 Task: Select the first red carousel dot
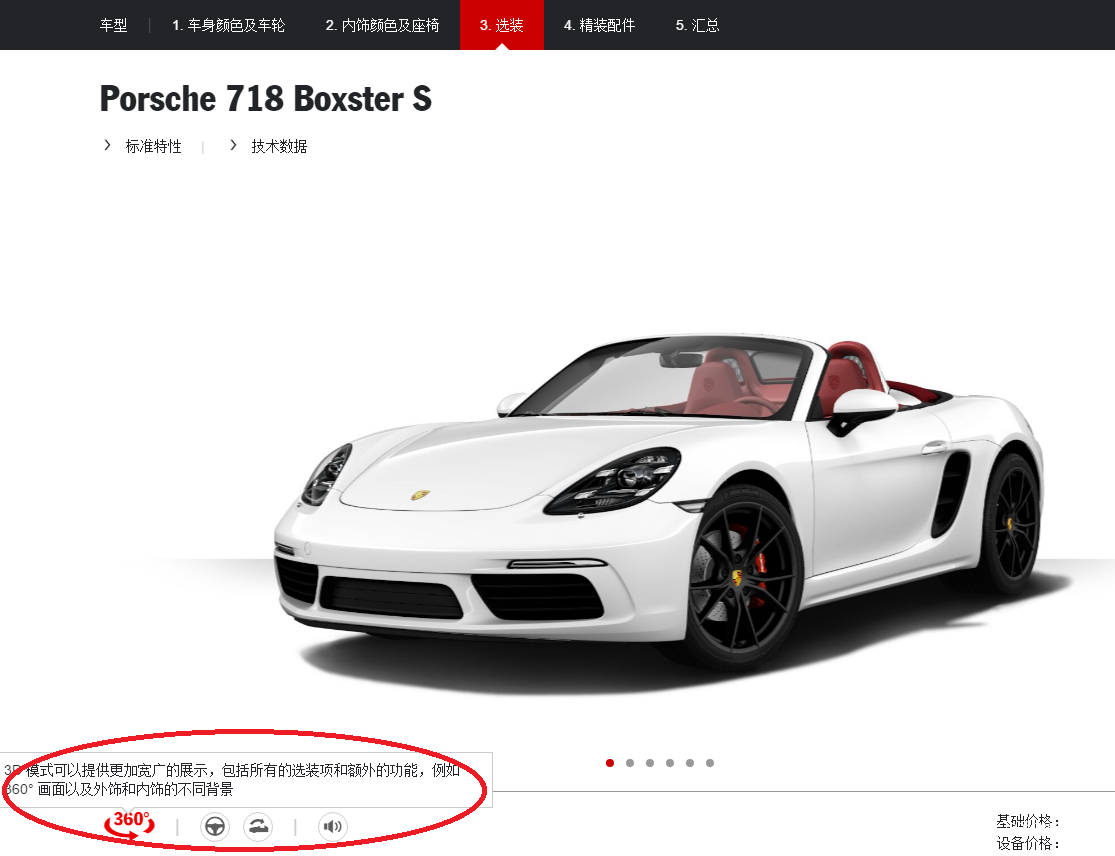click(x=610, y=763)
